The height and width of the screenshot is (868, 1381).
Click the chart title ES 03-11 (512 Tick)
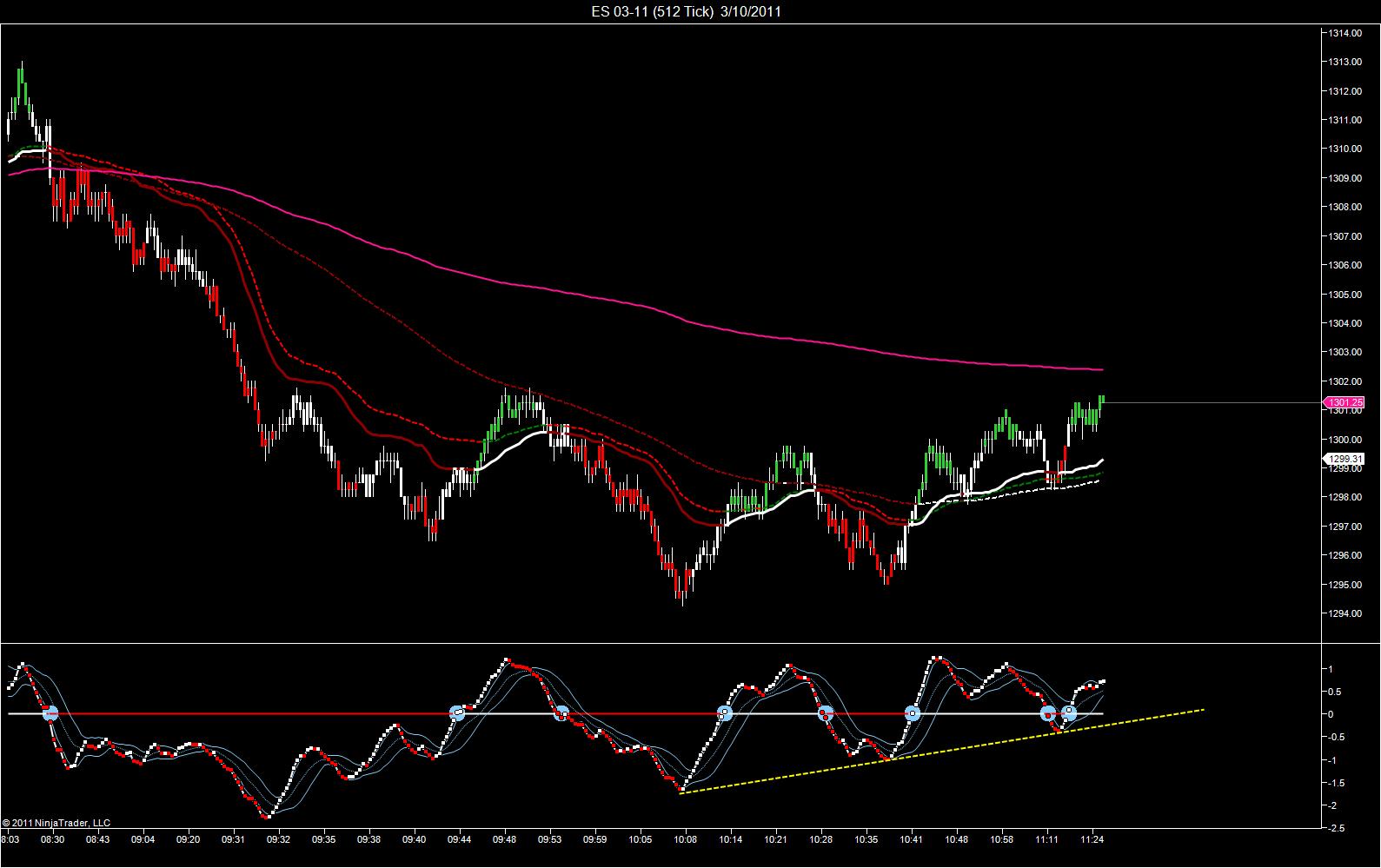tap(652, 11)
